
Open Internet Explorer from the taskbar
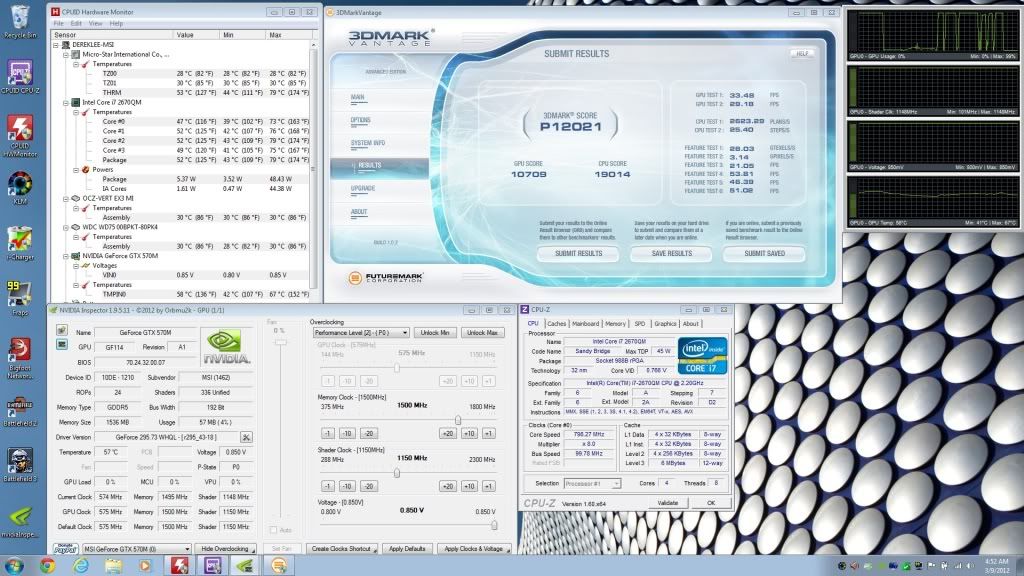pos(80,566)
